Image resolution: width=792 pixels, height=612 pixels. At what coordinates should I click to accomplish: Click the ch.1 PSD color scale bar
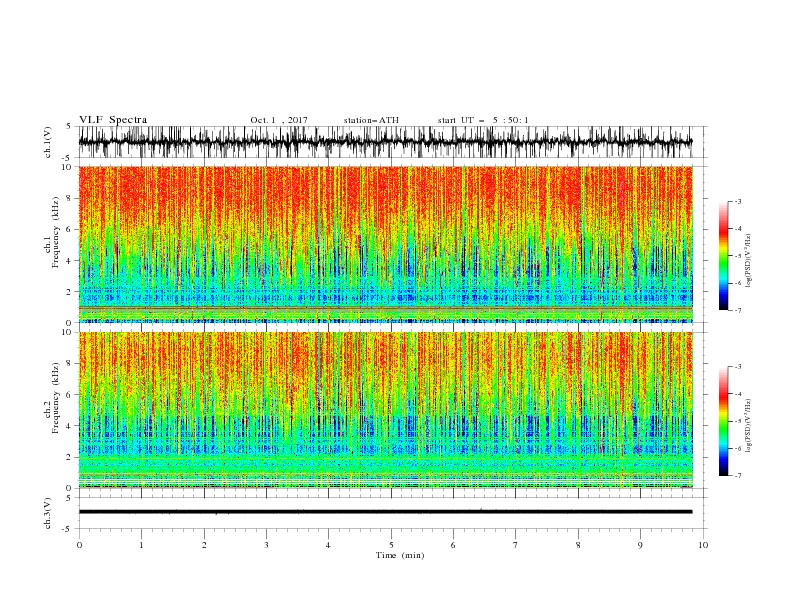click(x=723, y=256)
